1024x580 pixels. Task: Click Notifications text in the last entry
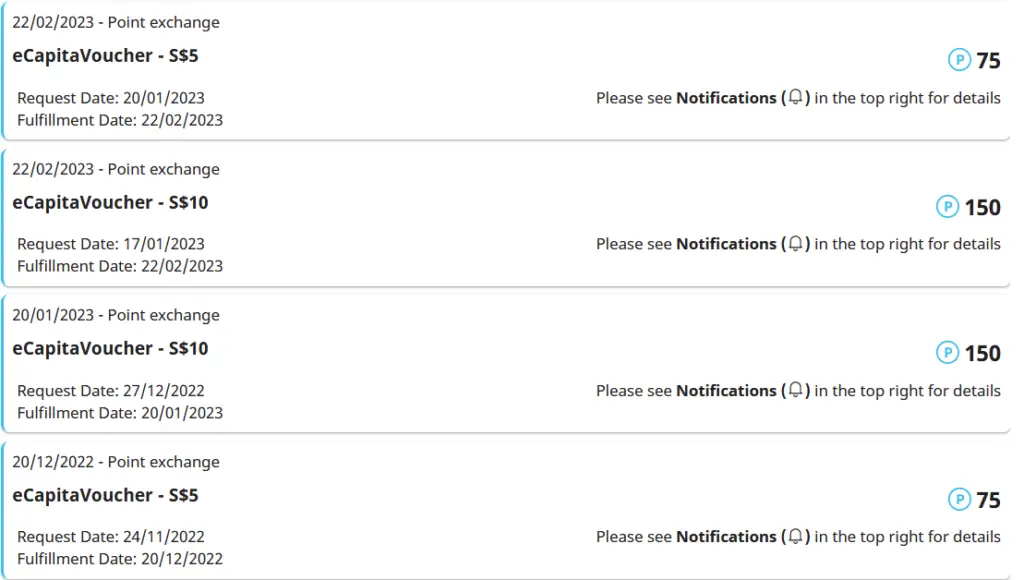pyautogui.click(x=726, y=537)
